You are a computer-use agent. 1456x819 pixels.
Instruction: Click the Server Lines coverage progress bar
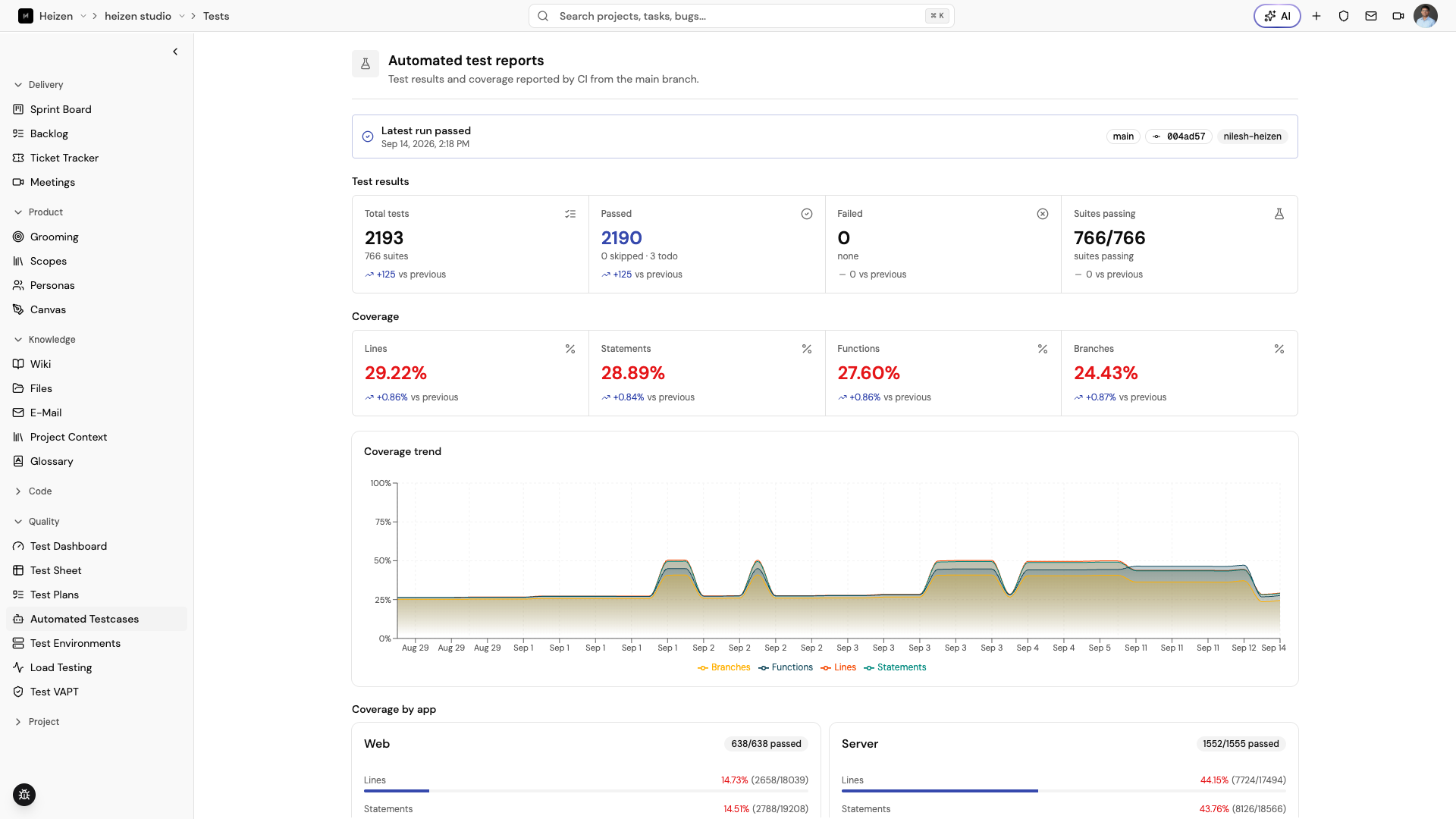coord(1064,791)
